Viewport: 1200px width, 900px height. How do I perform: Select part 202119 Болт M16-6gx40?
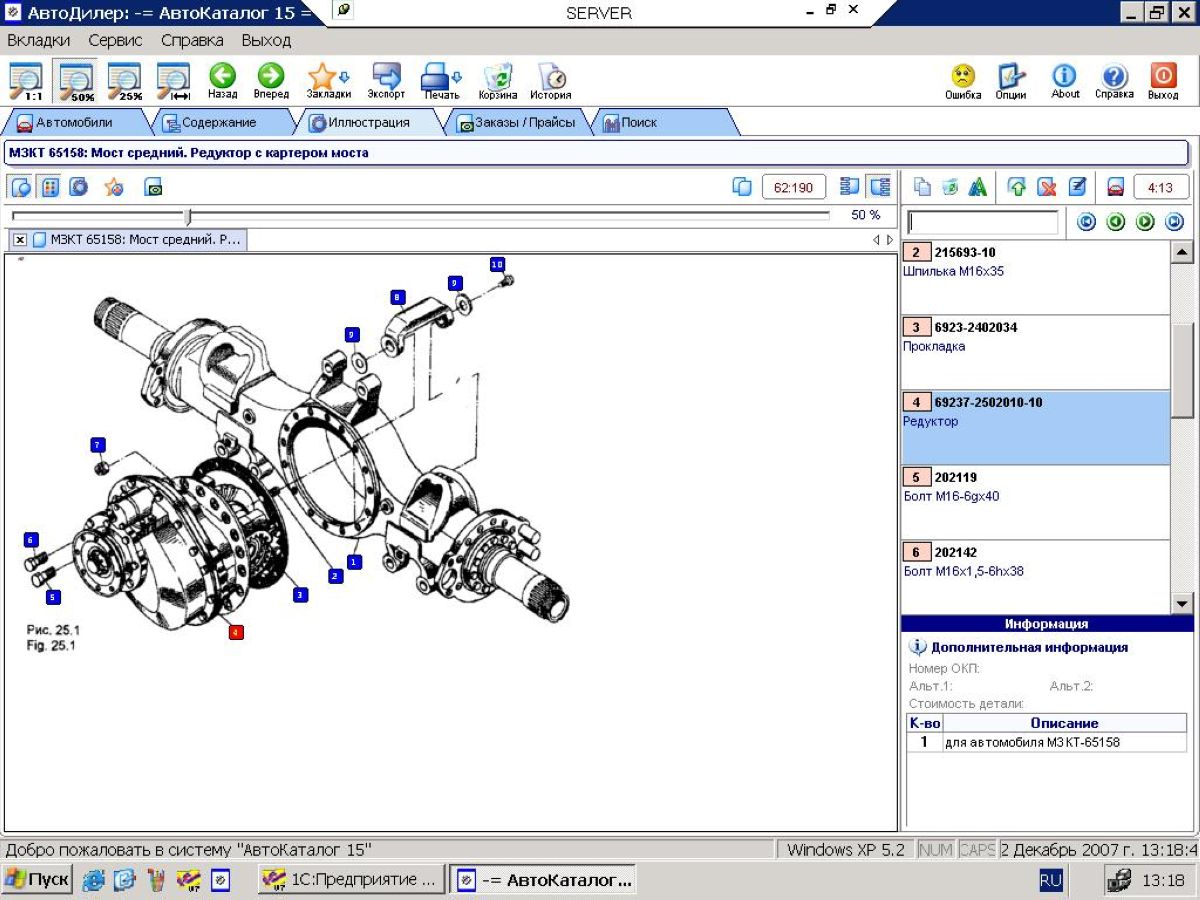[x=1035, y=502]
